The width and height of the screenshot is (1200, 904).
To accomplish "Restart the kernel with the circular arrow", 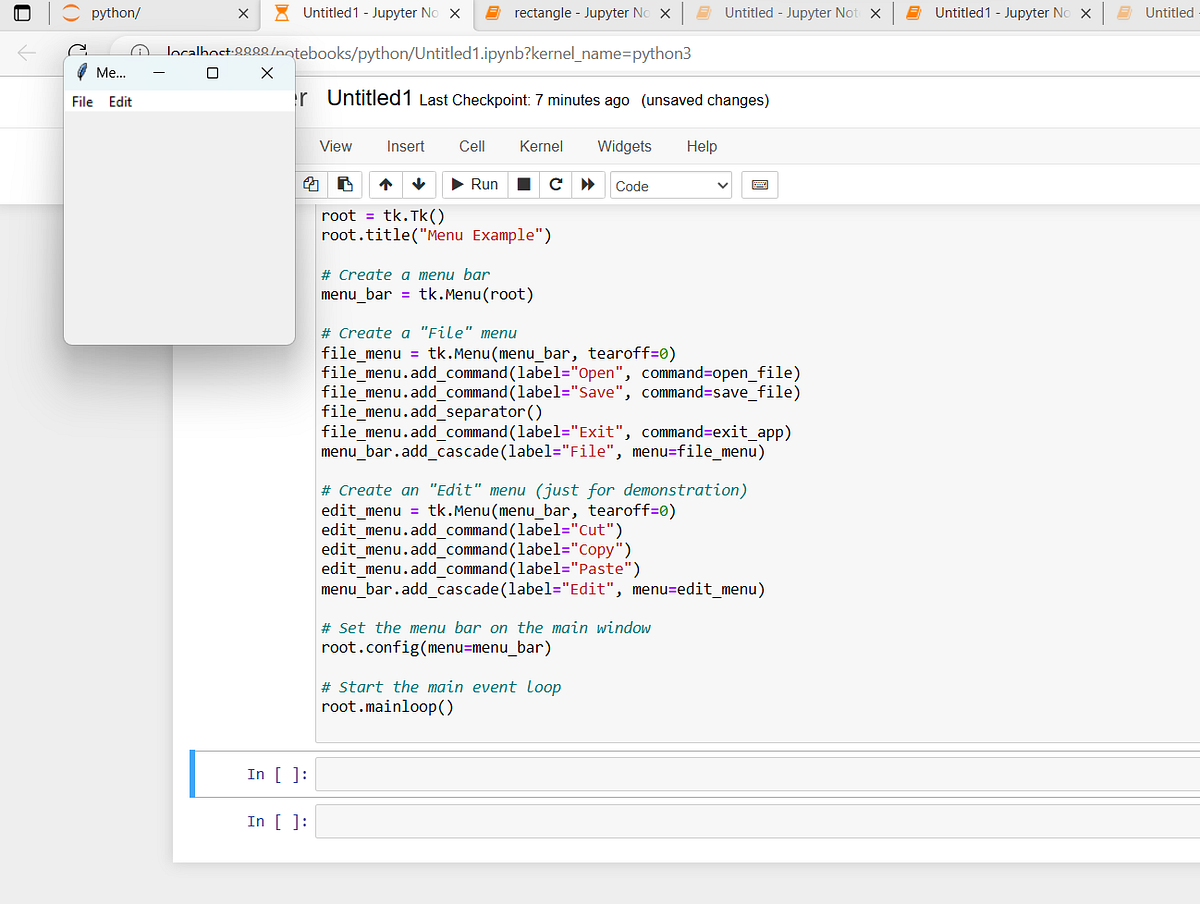I will click(x=556, y=185).
